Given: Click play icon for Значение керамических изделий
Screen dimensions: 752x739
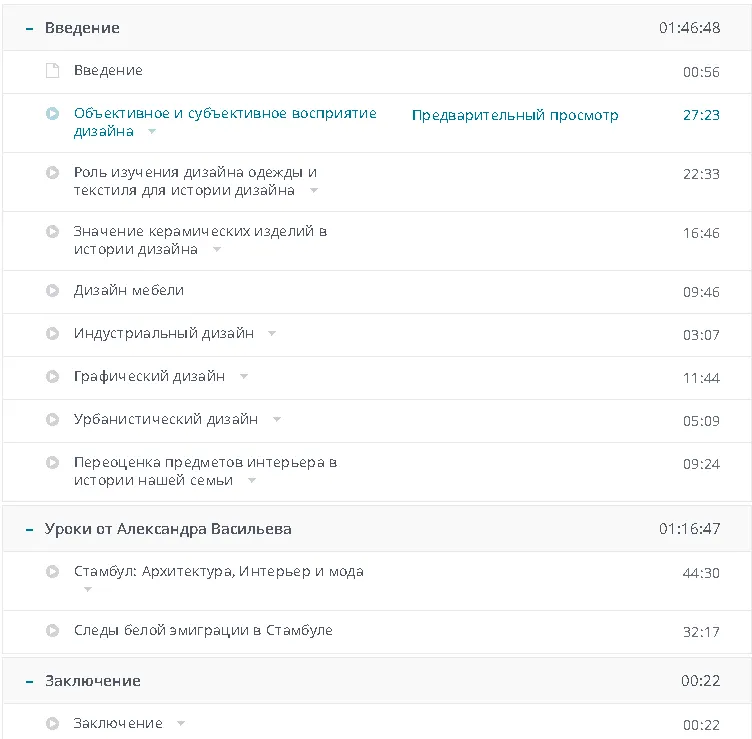Looking at the screenshot, I should coord(52,232).
